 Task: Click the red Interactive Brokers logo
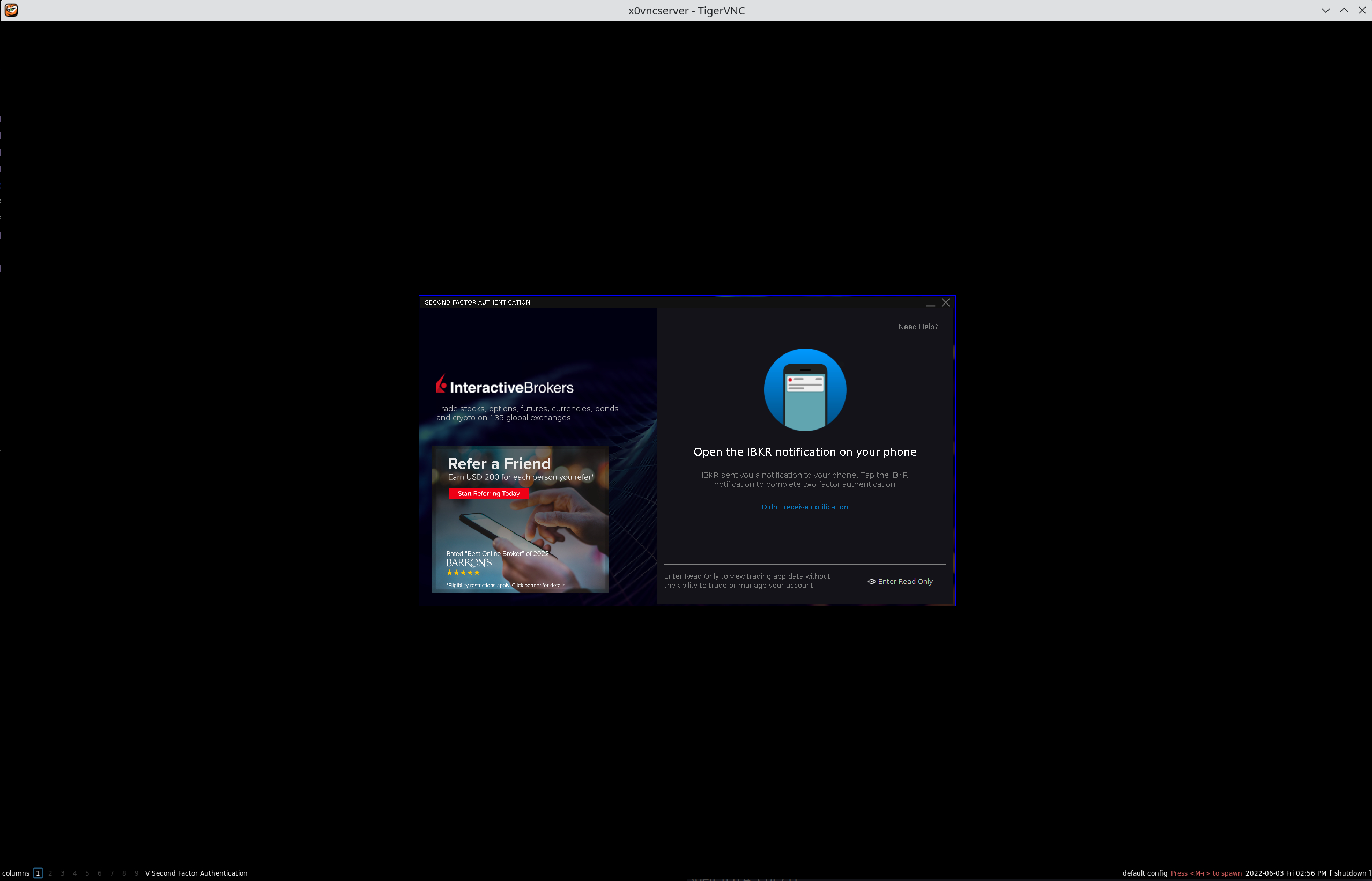[441, 384]
